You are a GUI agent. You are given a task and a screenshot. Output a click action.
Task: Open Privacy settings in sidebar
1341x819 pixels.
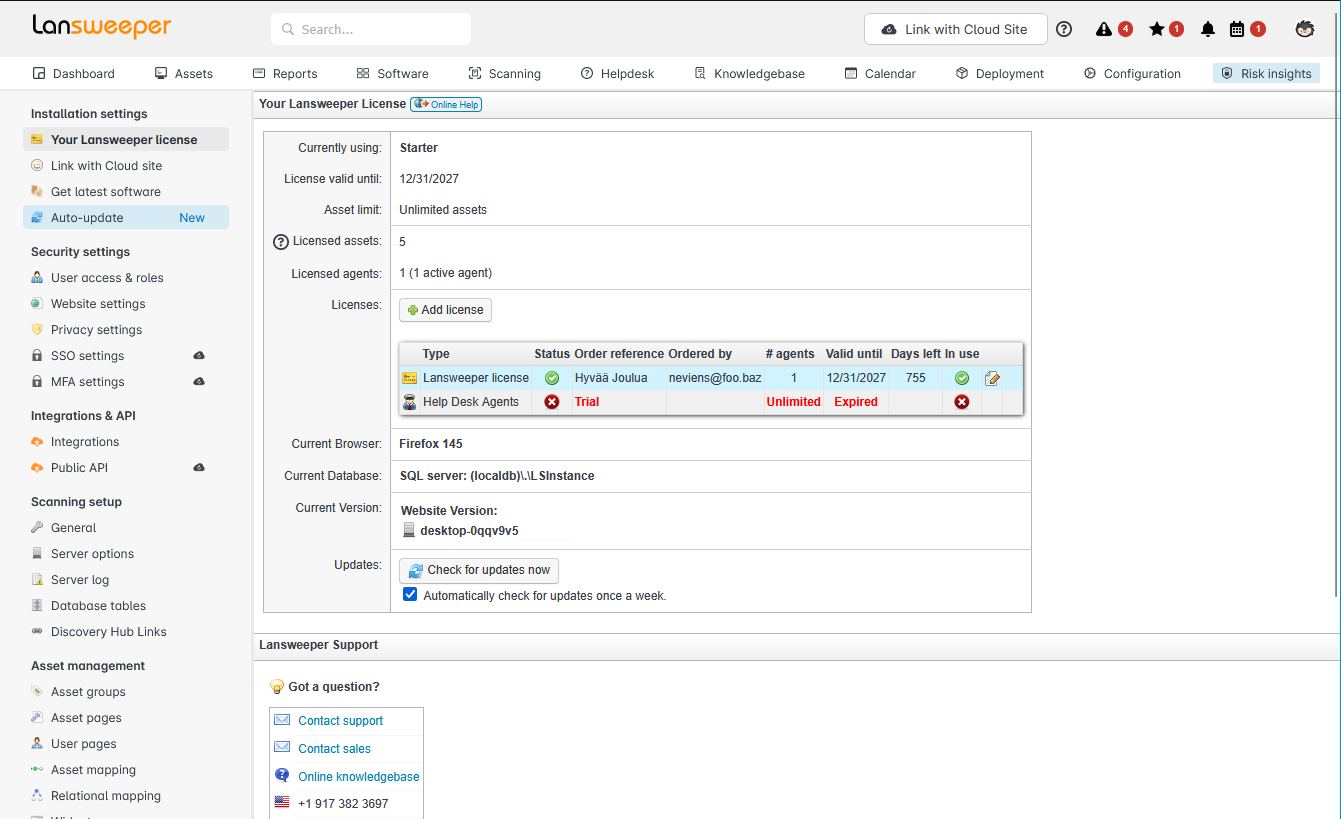pyautogui.click(x=126, y=330)
